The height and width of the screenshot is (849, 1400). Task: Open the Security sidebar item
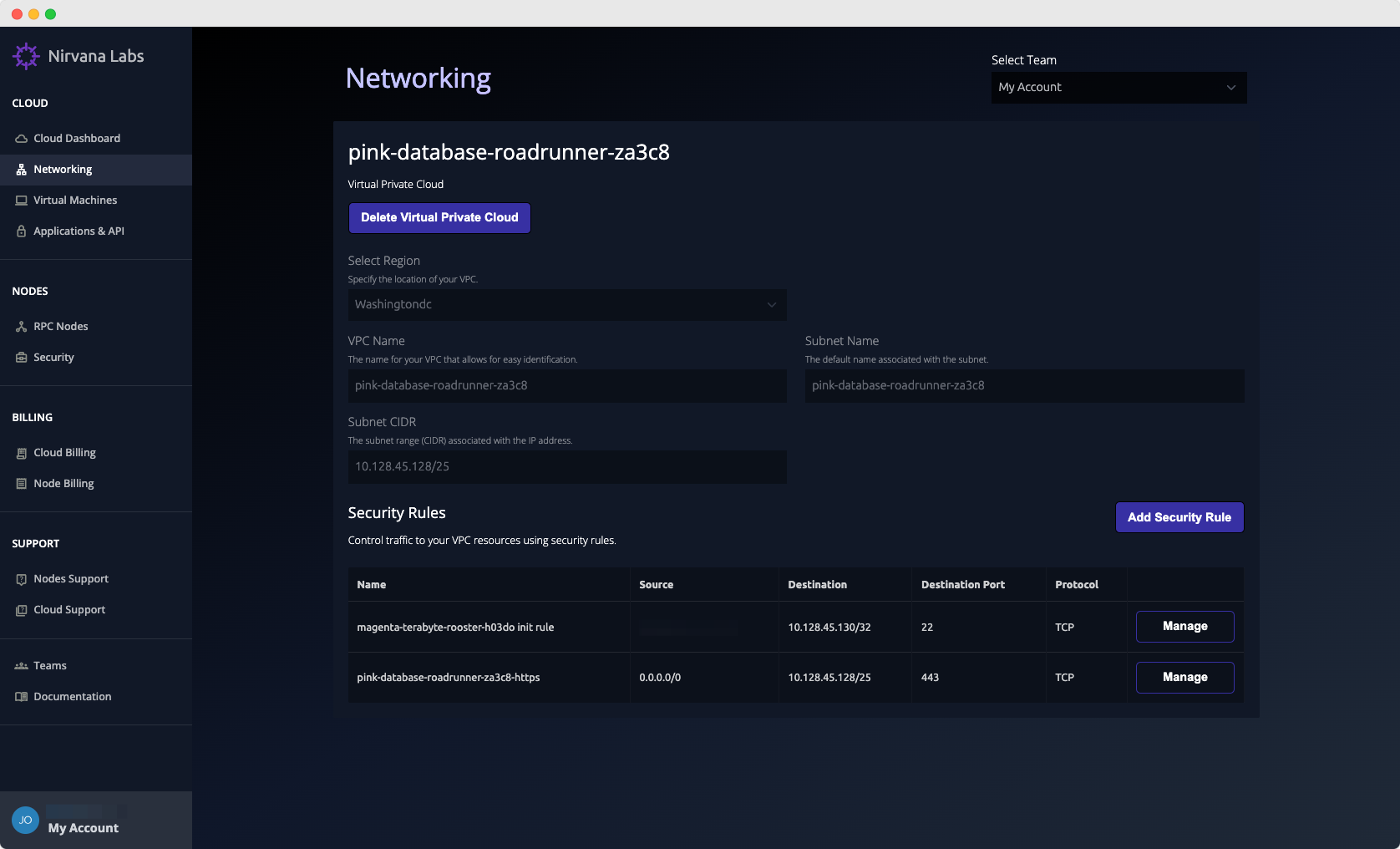pos(96,358)
